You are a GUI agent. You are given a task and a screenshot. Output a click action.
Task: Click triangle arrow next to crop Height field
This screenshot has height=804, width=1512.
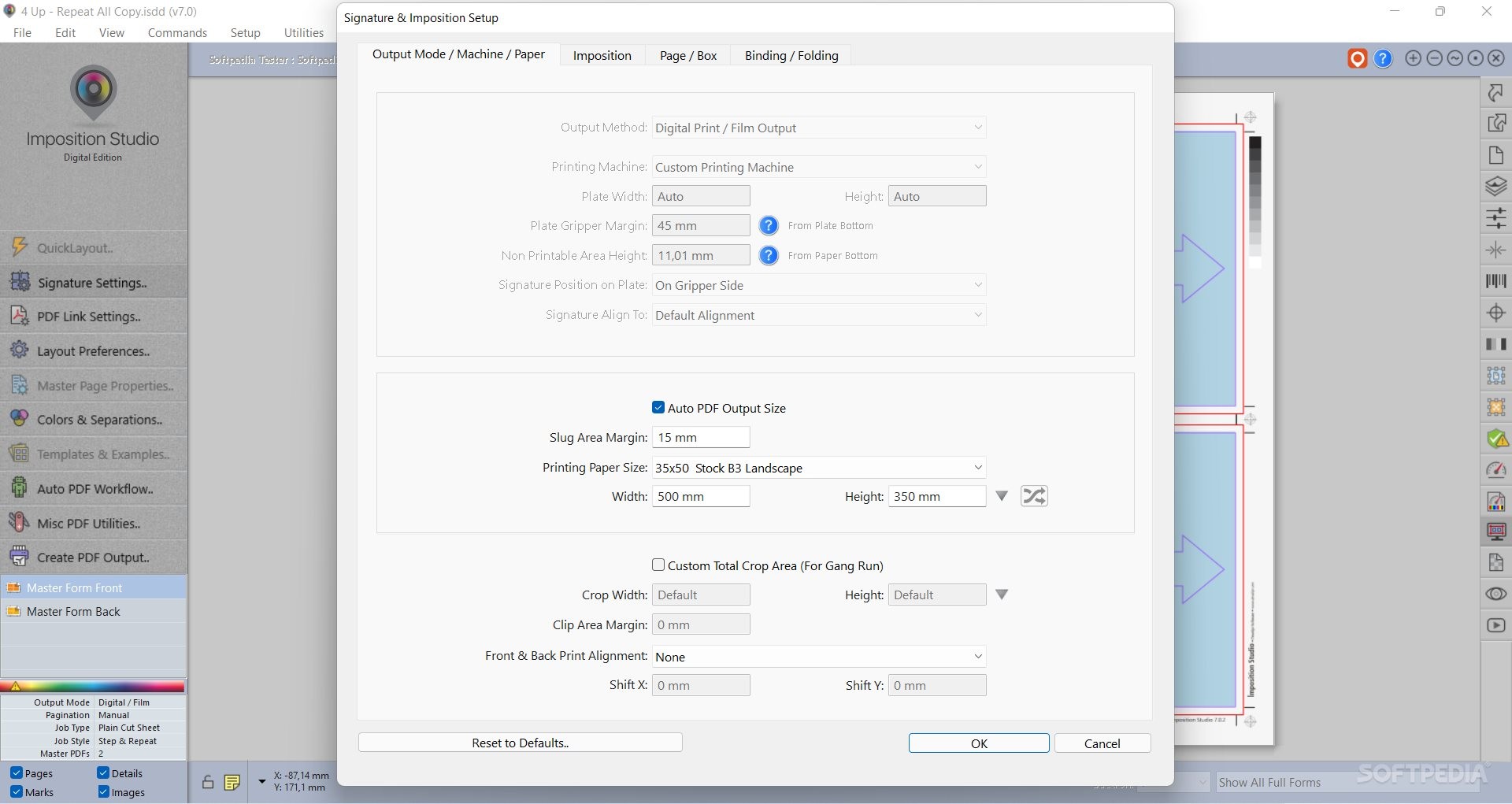1002,595
